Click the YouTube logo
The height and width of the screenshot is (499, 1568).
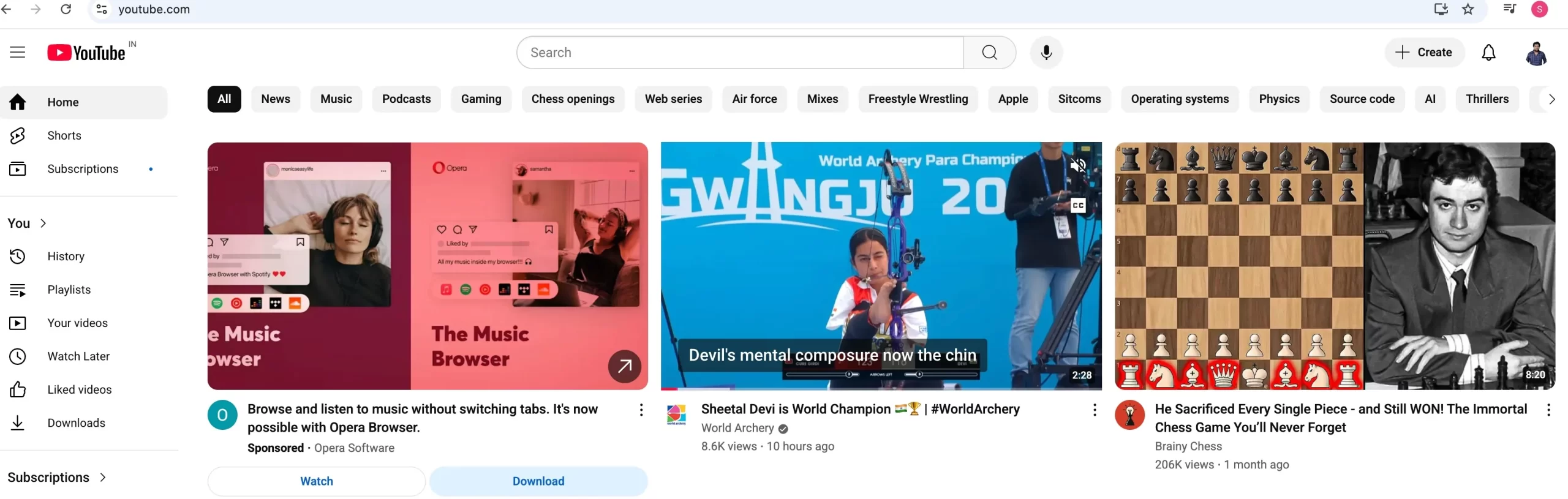[x=86, y=53]
